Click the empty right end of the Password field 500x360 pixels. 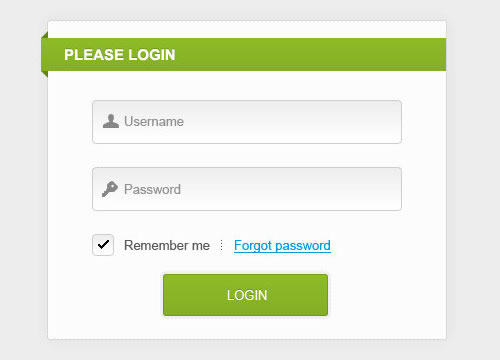[x=350, y=189]
